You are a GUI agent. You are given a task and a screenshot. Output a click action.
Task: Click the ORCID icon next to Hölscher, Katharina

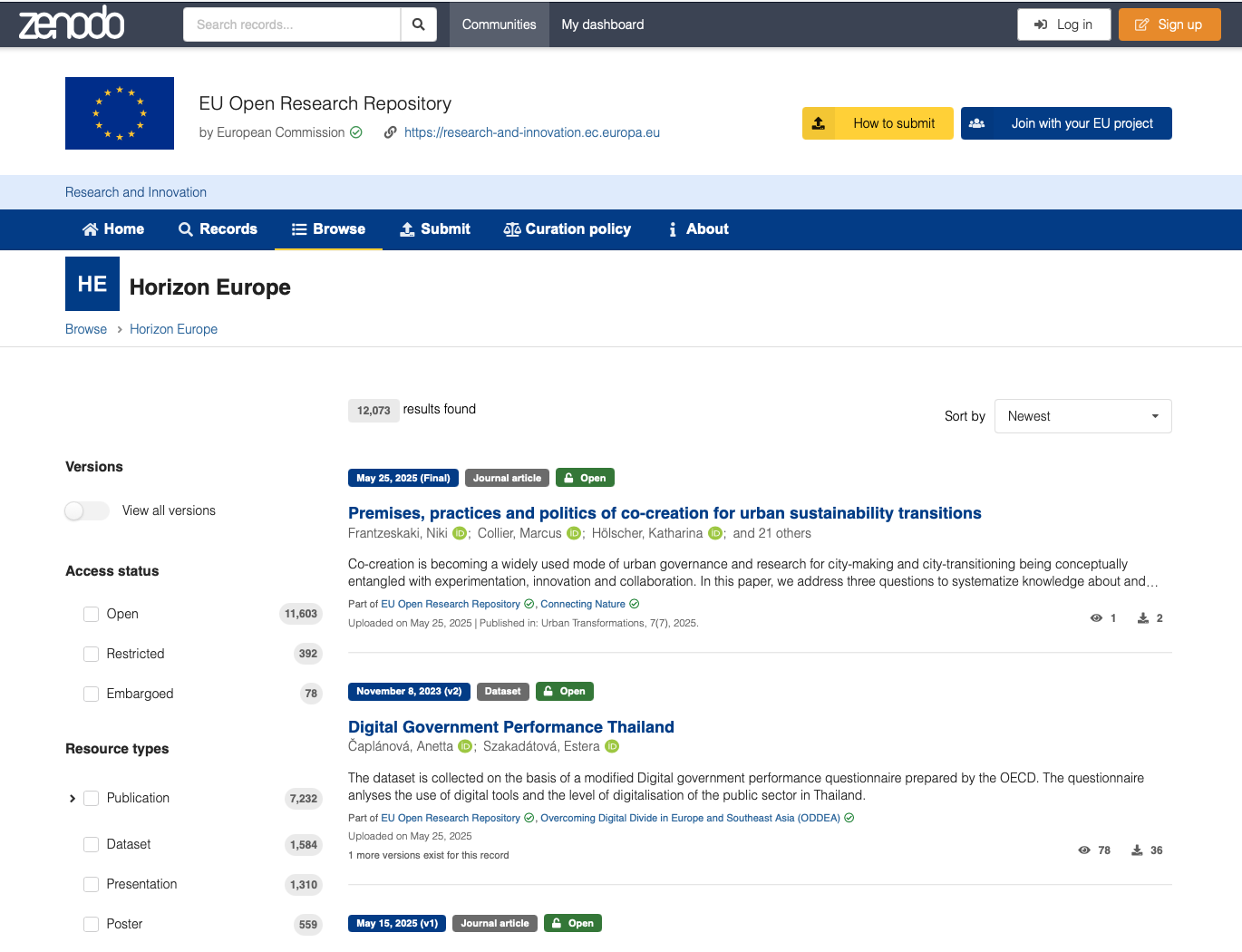(x=715, y=533)
